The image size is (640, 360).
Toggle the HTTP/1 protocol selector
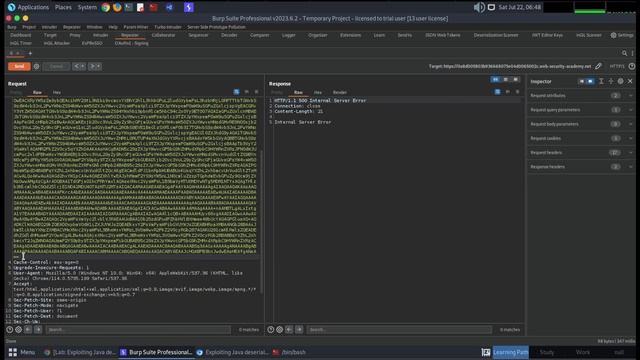coord(617,66)
